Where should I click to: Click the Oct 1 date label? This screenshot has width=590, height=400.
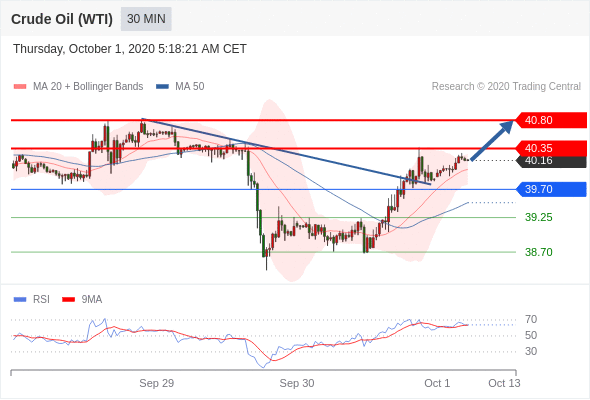pos(437,383)
